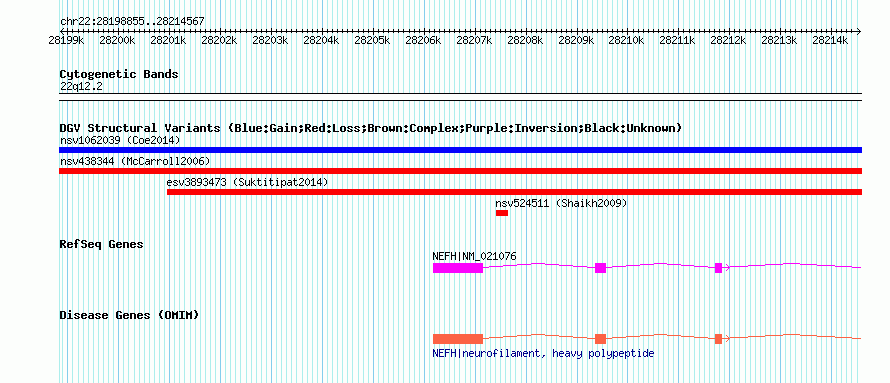Click the blue nsv1062039 gain variant bar
Image resolution: width=890 pixels, height=383 pixels.
(460, 150)
